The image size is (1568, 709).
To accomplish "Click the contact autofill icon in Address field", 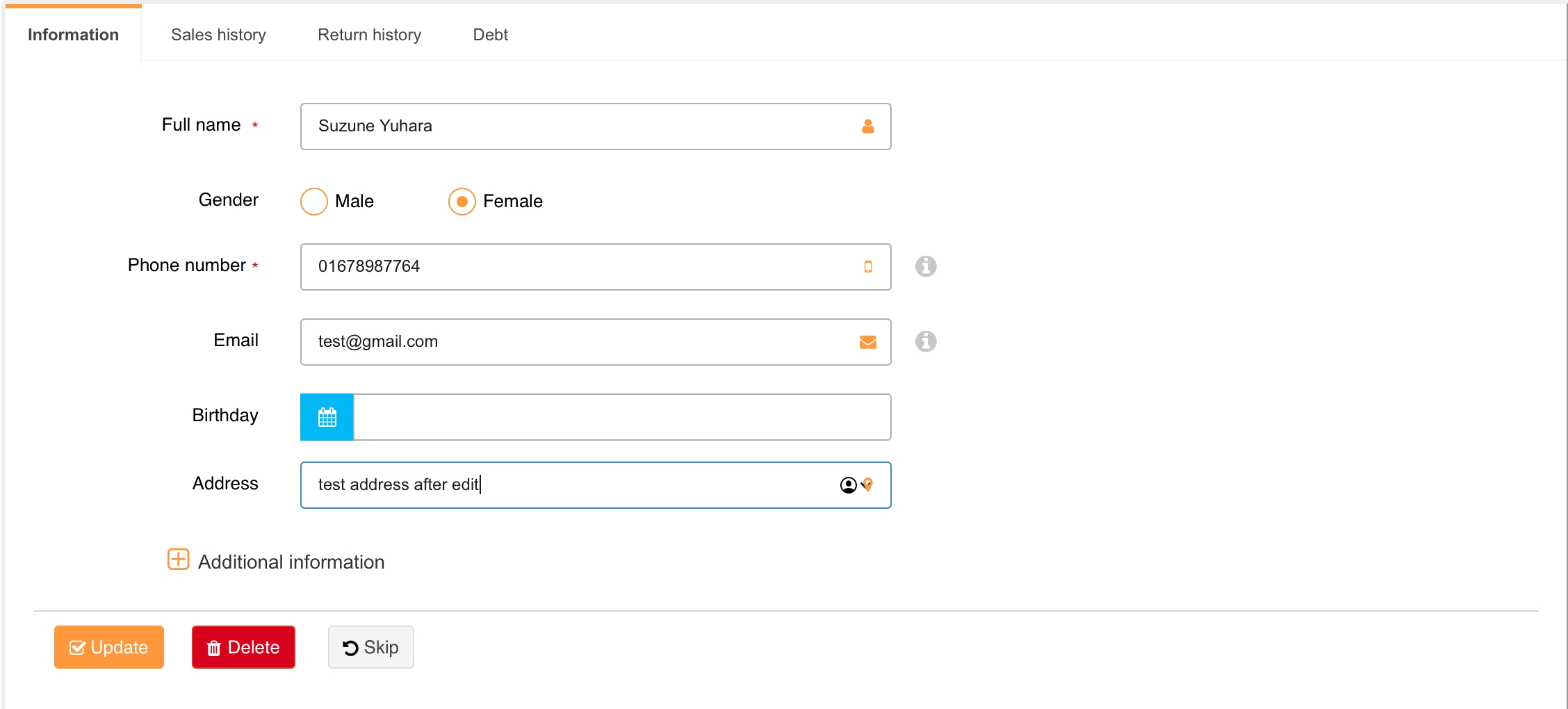I will [x=848, y=485].
